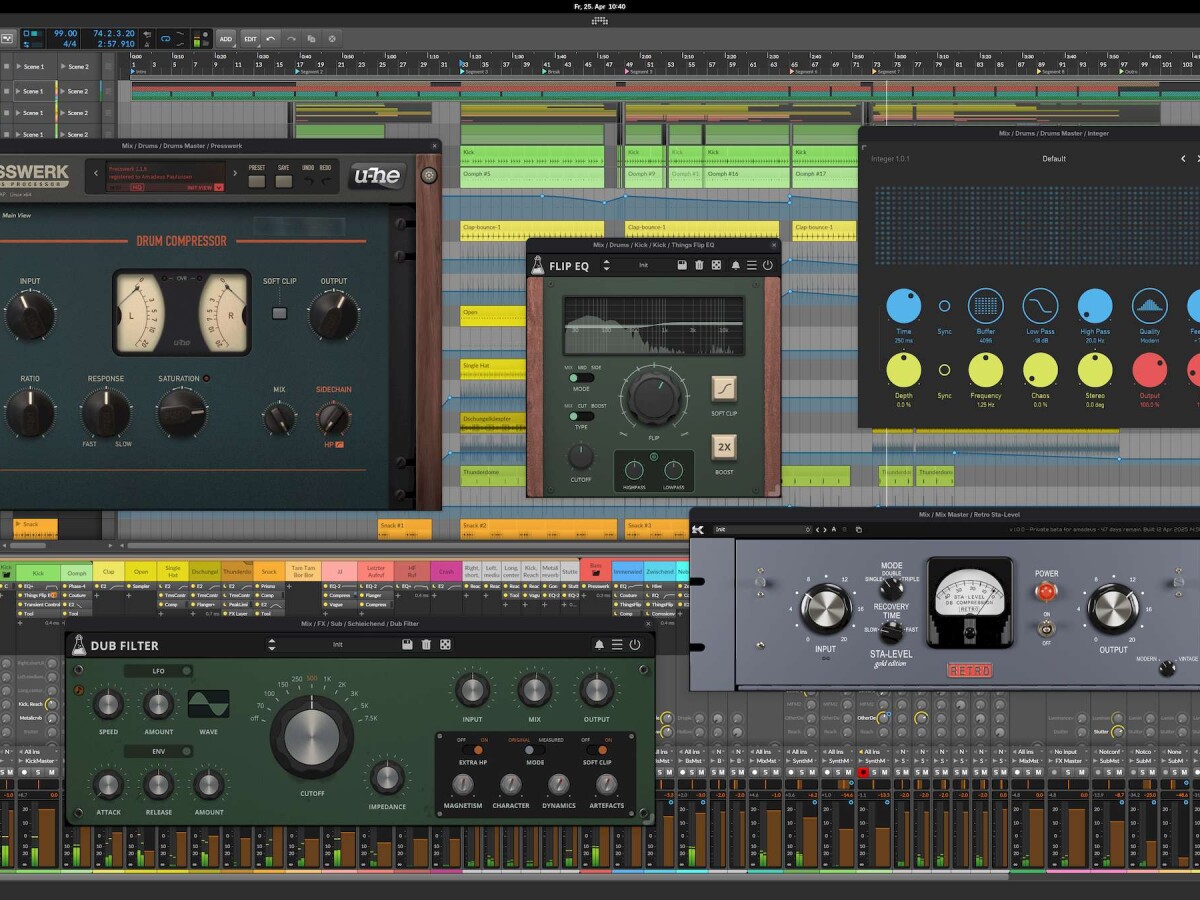Flip the Sta-Level power switch

click(1046, 628)
